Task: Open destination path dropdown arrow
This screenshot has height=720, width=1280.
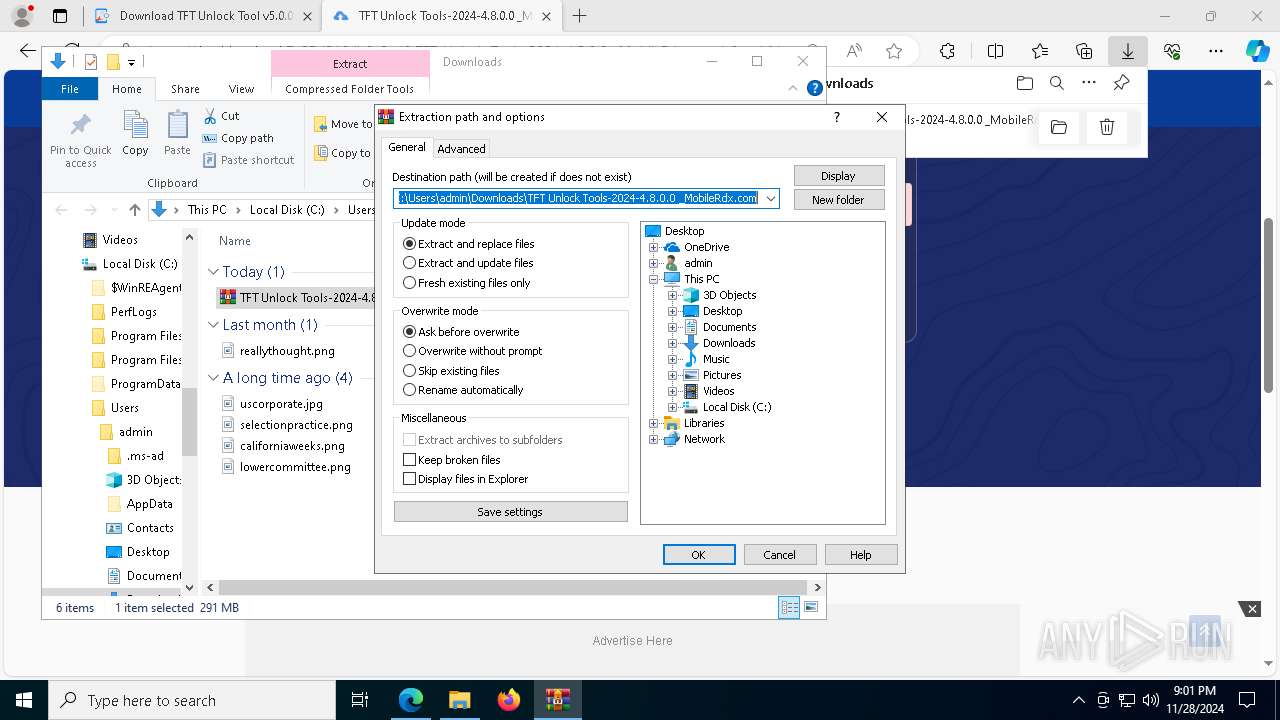Action: click(770, 198)
